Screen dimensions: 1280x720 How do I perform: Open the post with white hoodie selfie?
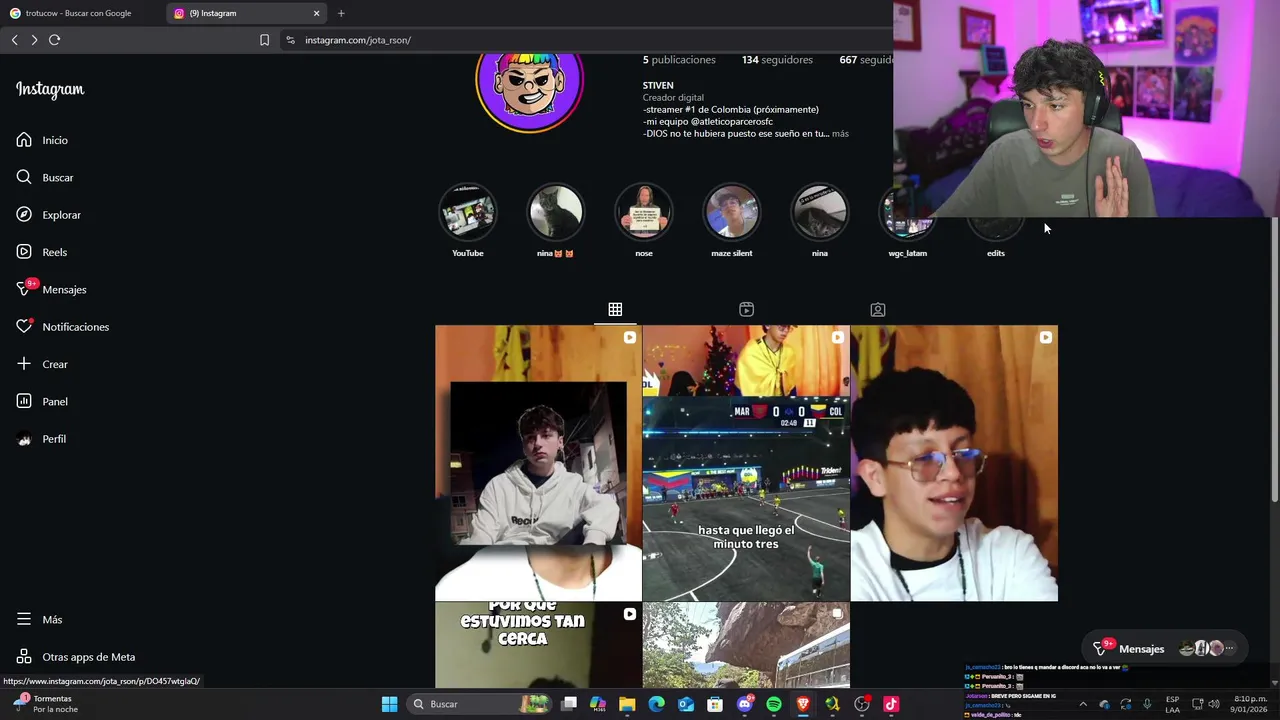538,463
